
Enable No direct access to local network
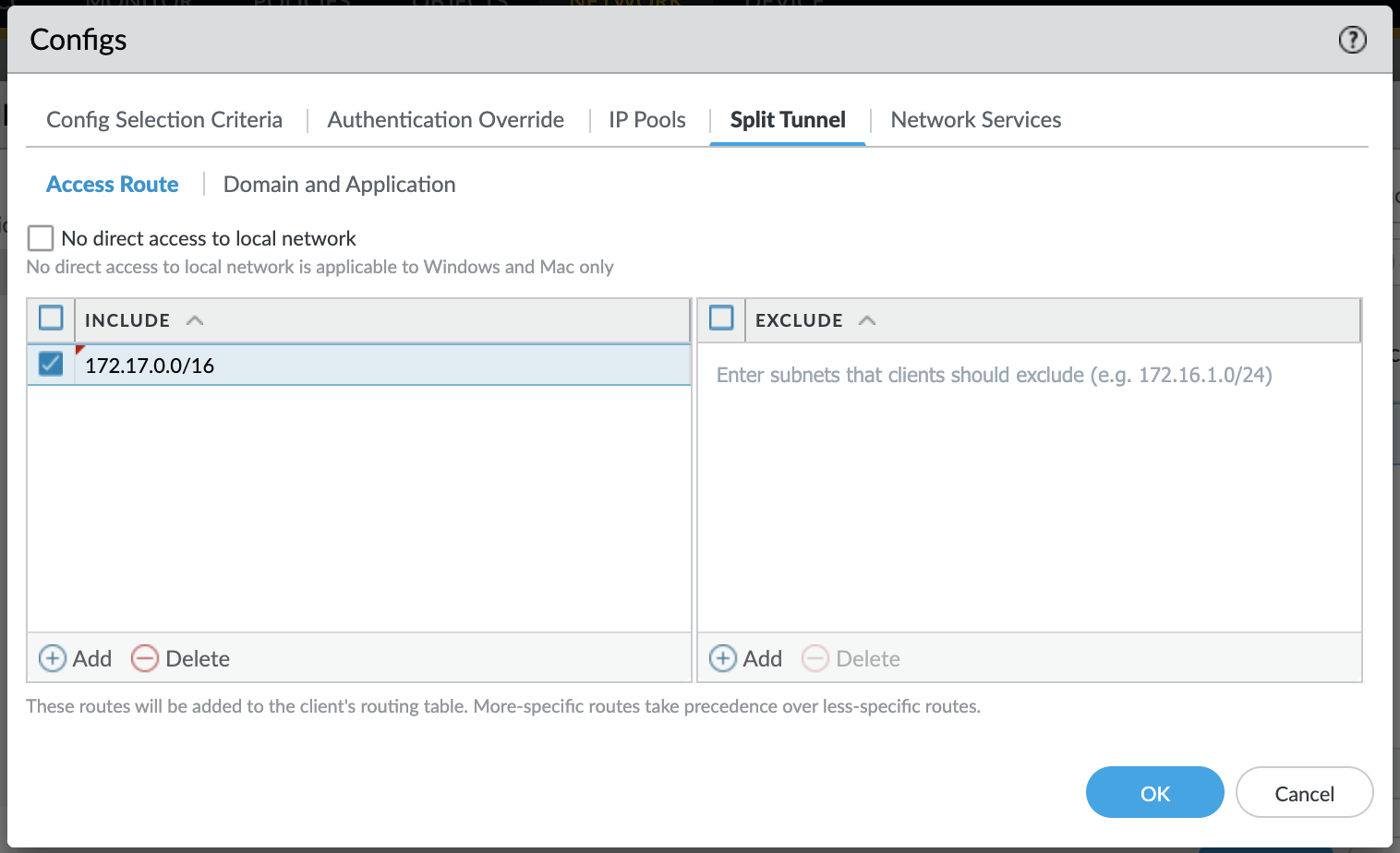41,238
